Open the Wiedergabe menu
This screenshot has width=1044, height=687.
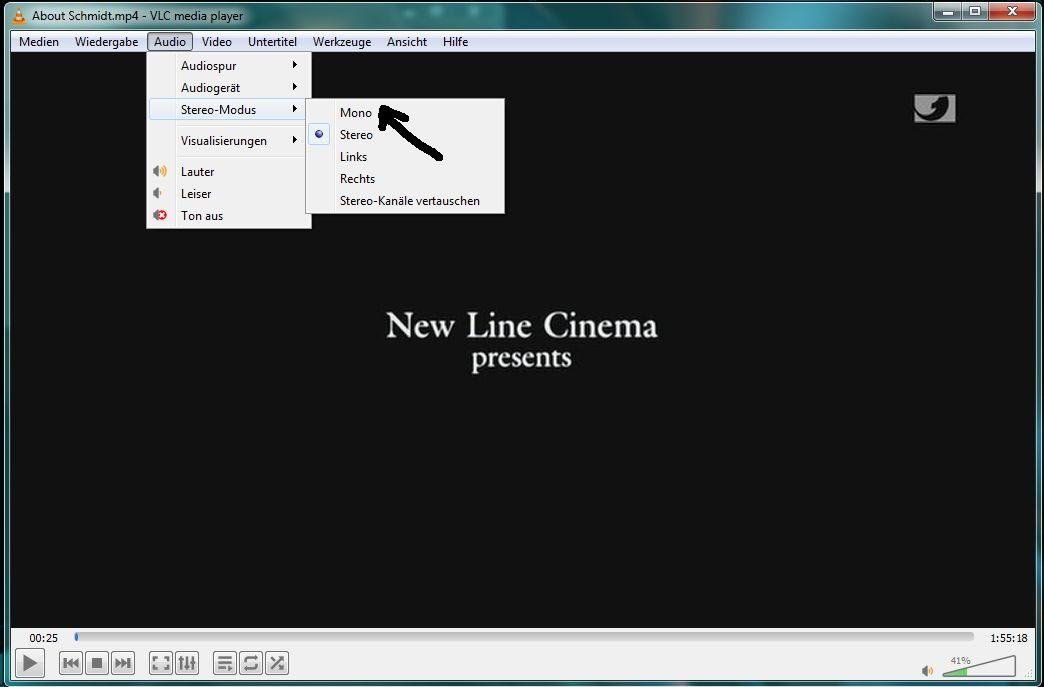pos(107,41)
